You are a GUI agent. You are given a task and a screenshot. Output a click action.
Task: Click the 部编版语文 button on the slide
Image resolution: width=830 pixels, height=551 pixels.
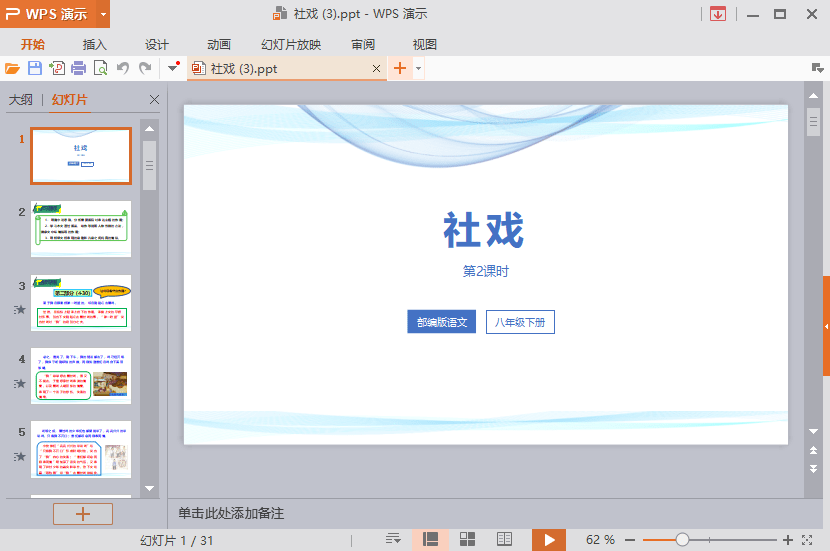[441, 322]
